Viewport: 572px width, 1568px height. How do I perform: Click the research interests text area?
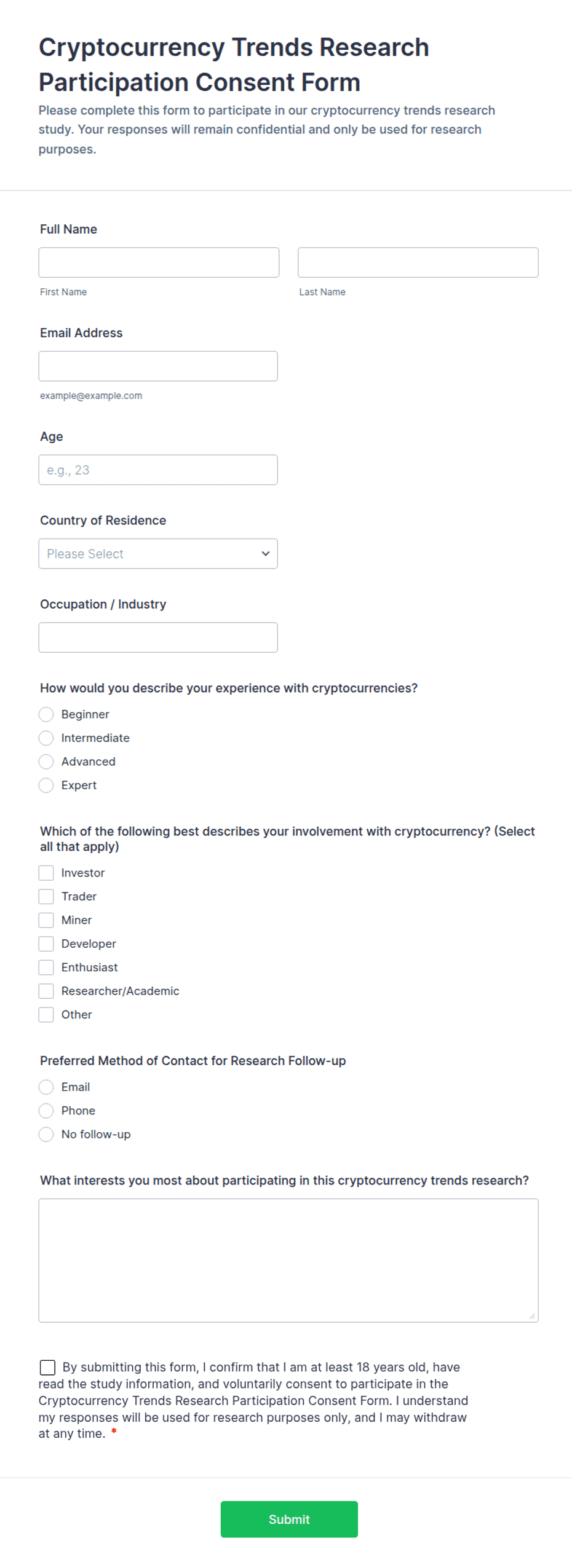288,1261
